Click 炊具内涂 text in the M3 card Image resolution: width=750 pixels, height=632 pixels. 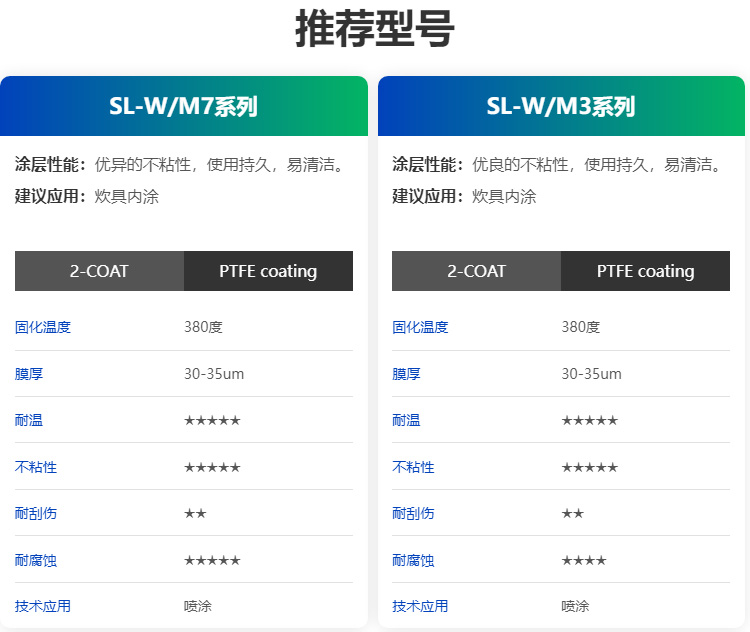pos(504,196)
